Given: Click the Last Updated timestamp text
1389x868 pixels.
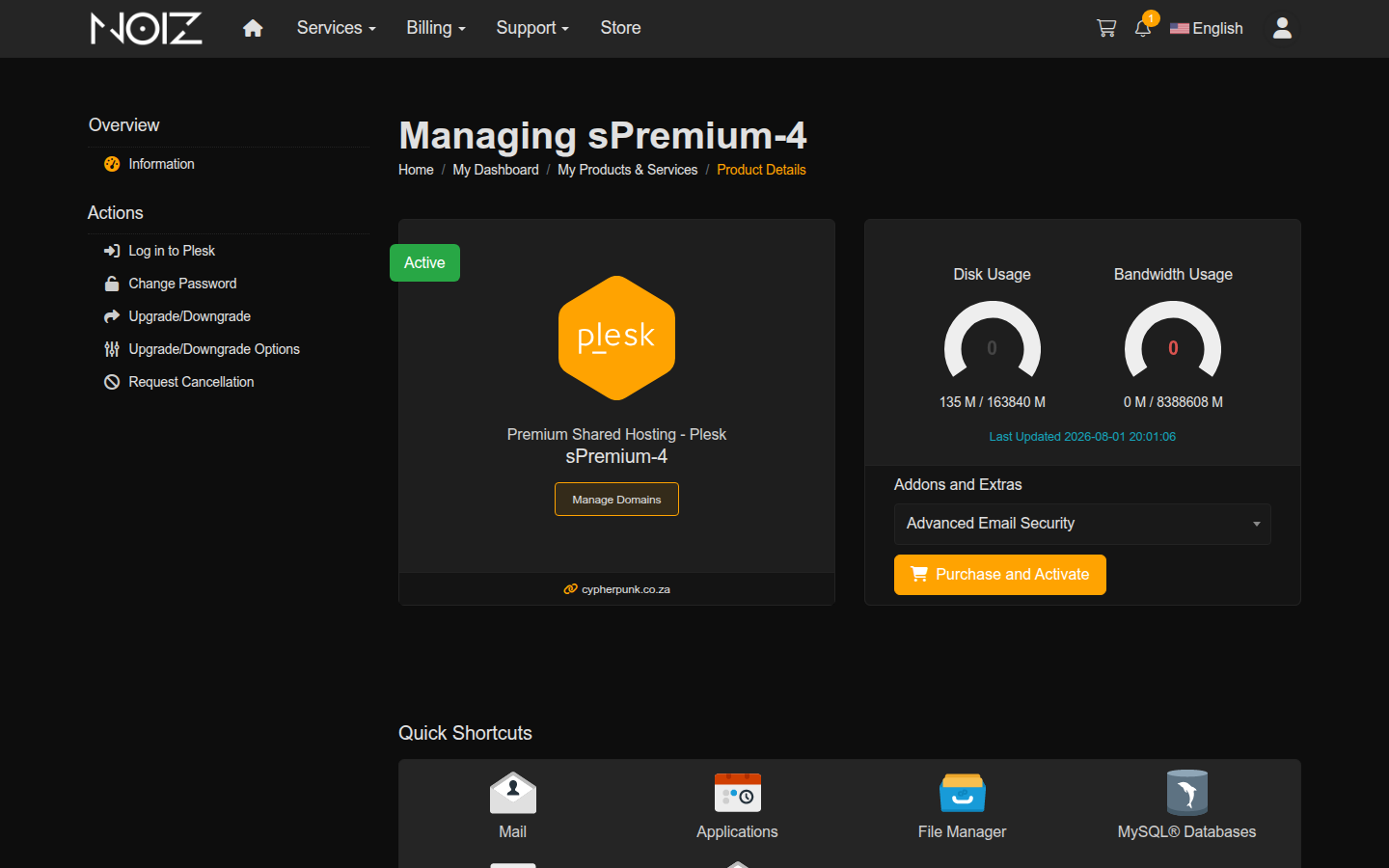Looking at the screenshot, I should (x=1082, y=437).
